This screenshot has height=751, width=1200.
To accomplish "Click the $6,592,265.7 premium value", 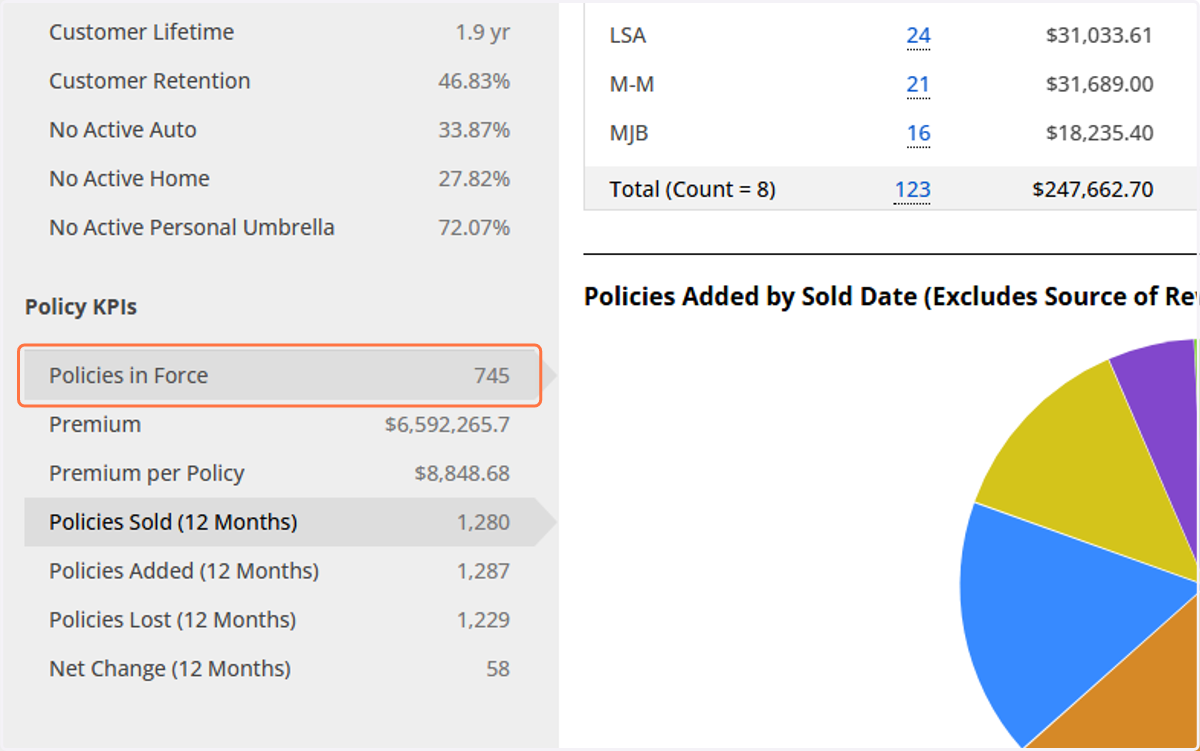I will click(x=447, y=425).
